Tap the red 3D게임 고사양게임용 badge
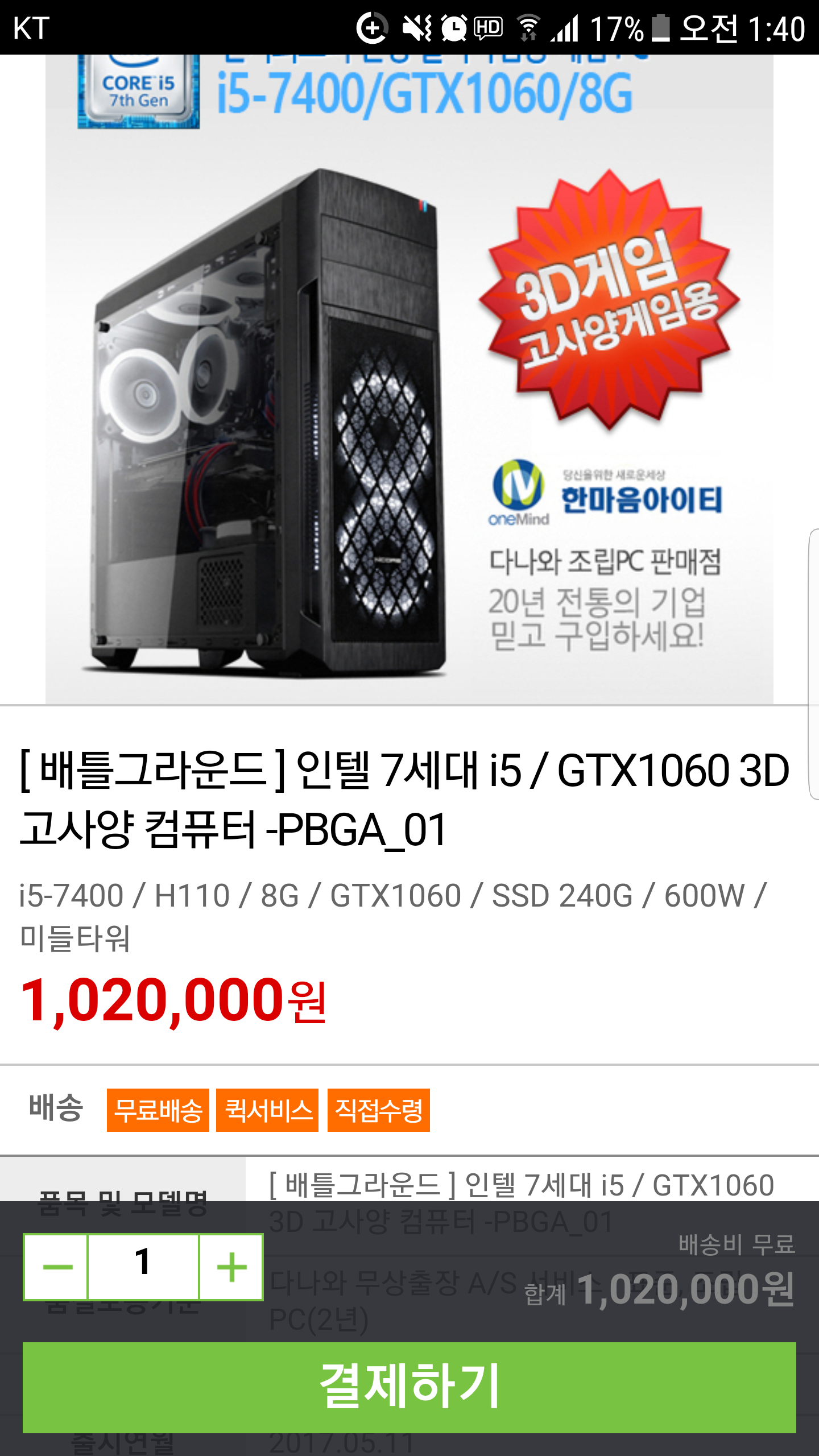 pyautogui.click(x=610, y=299)
